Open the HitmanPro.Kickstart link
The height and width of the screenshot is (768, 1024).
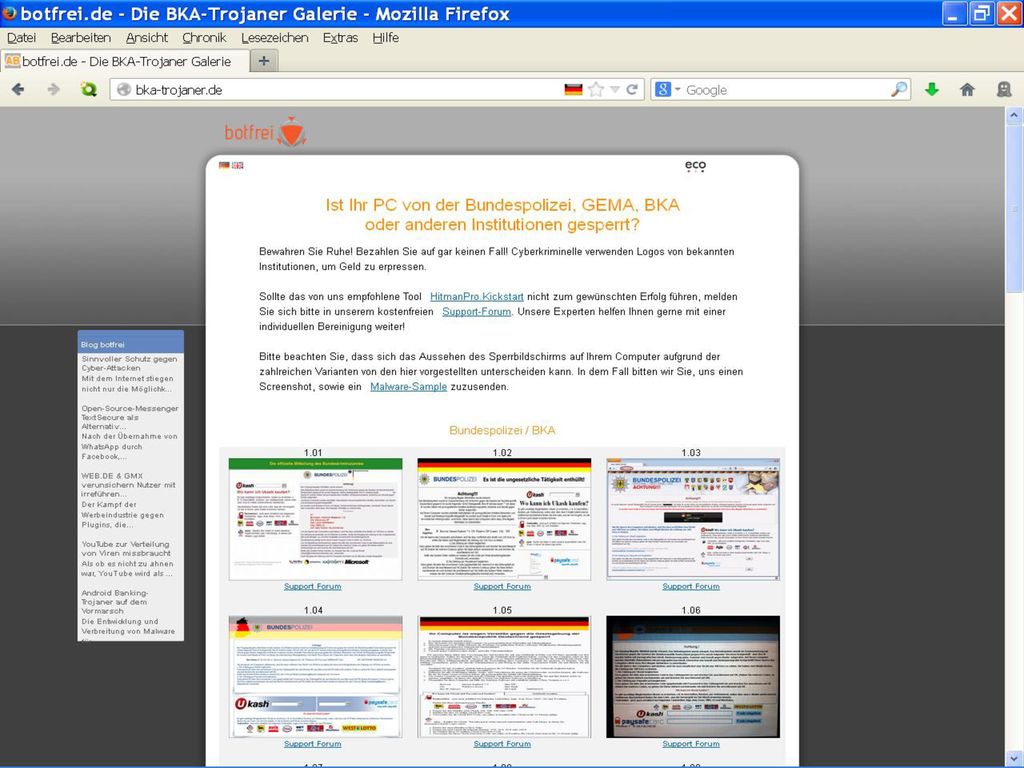[477, 296]
